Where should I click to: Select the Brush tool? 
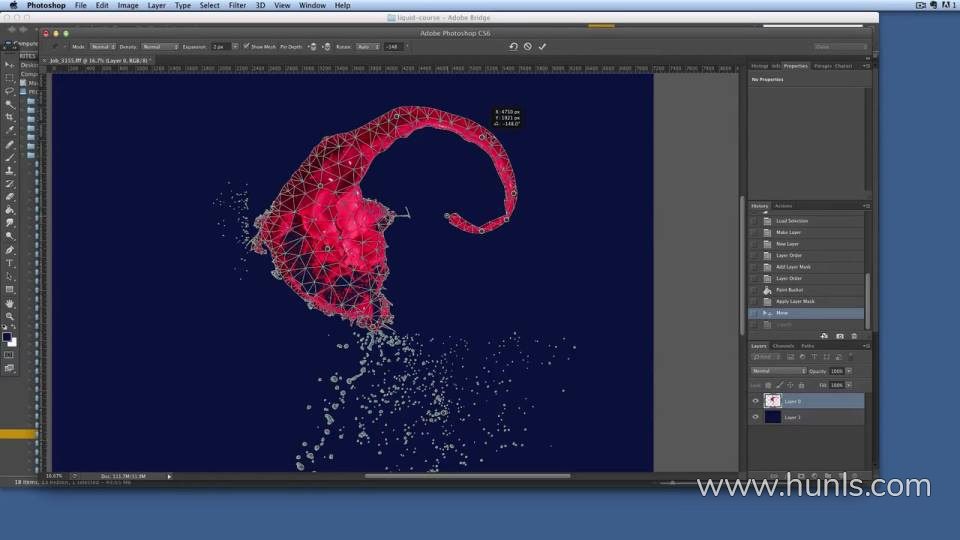pos(9,157)
